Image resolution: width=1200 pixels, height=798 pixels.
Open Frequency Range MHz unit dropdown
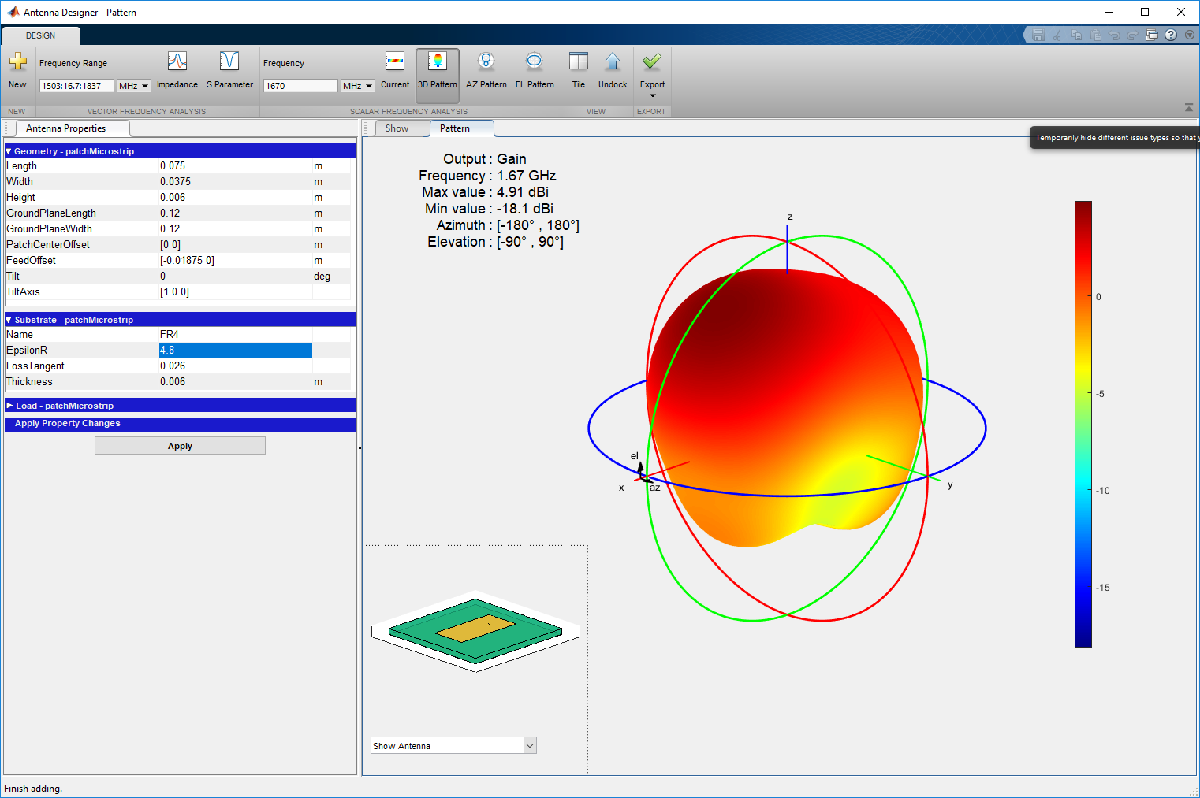coord(135,86)
